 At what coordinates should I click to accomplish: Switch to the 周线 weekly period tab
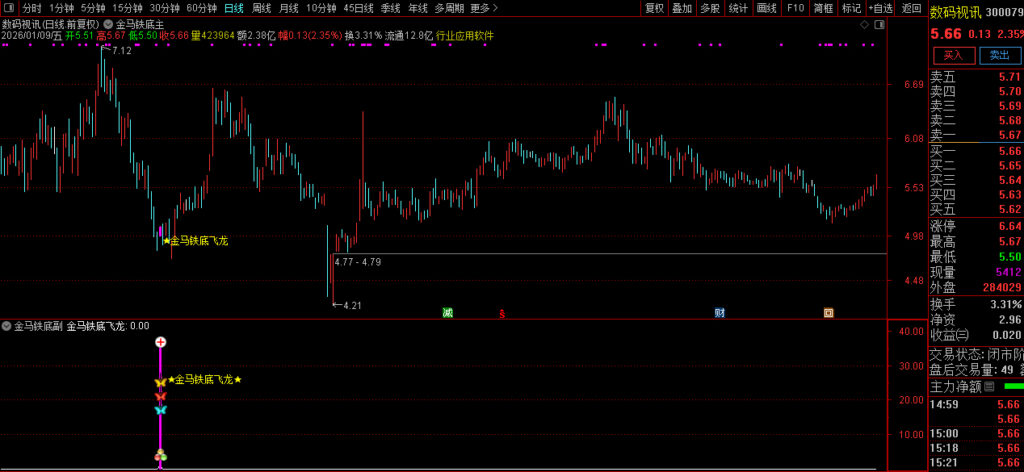pos(261,8)
